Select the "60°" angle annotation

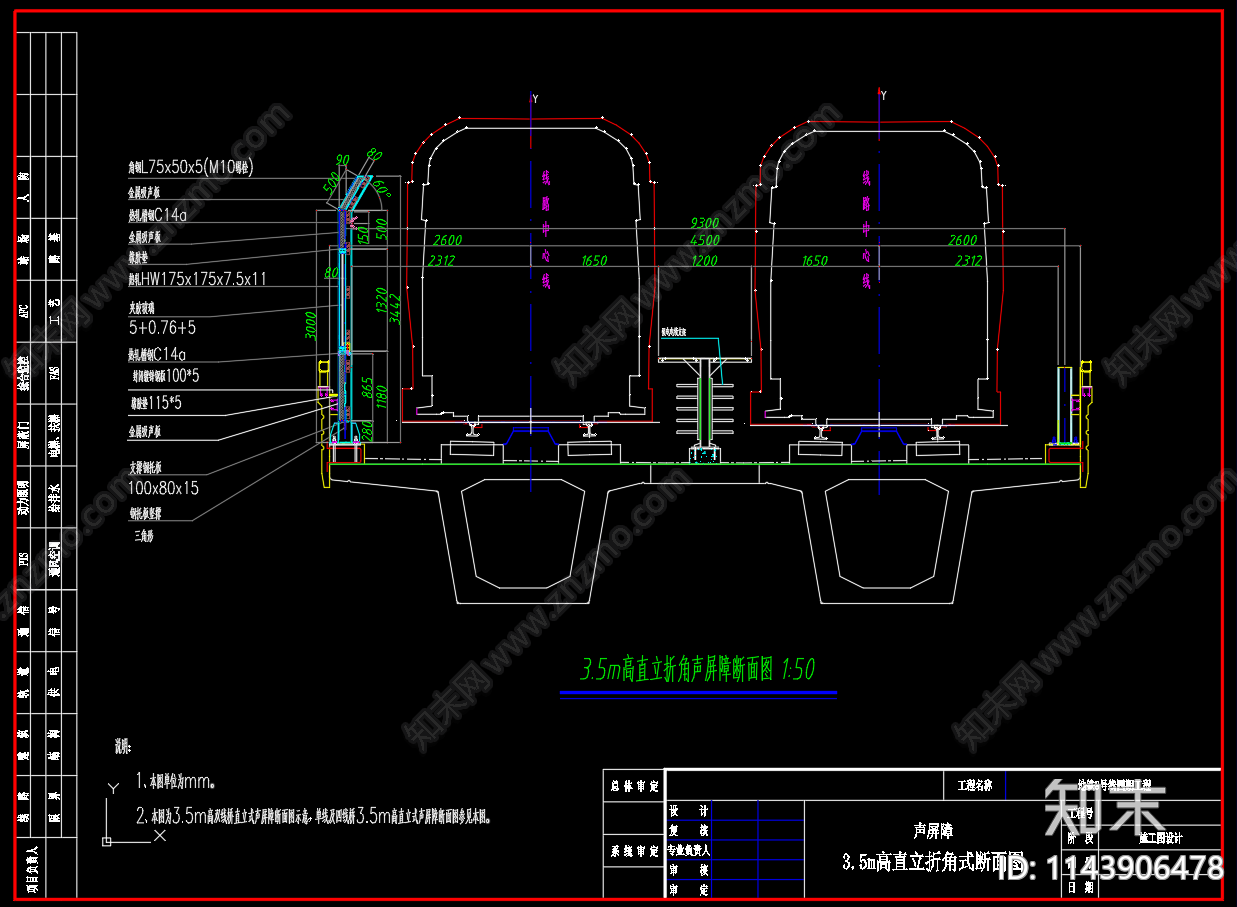coord(380,188)
